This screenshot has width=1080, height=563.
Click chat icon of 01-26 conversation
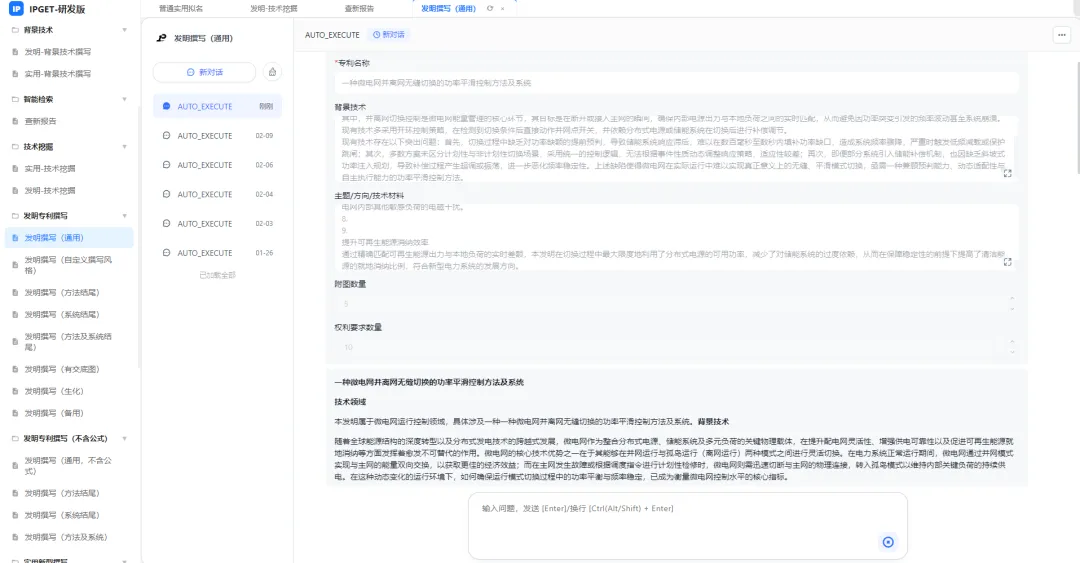(x=166, y=253)
